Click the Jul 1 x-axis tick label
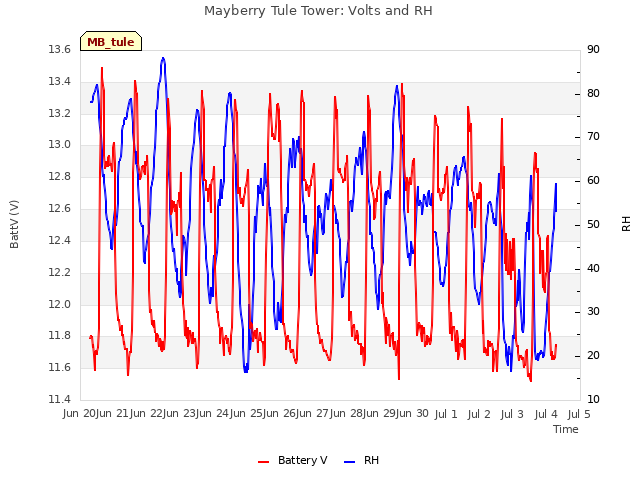This screenshot has width=640, height=480. click(x=445, y=414)
